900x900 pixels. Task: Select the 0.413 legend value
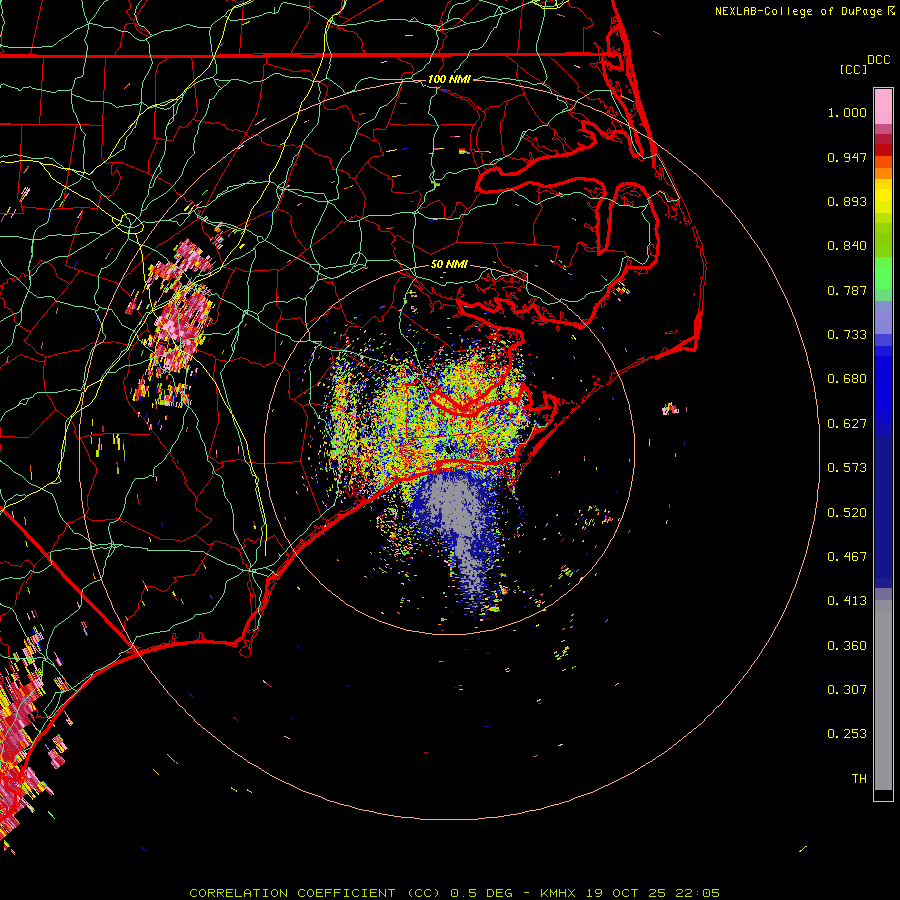pyautogui.click(x=847, y=601)
